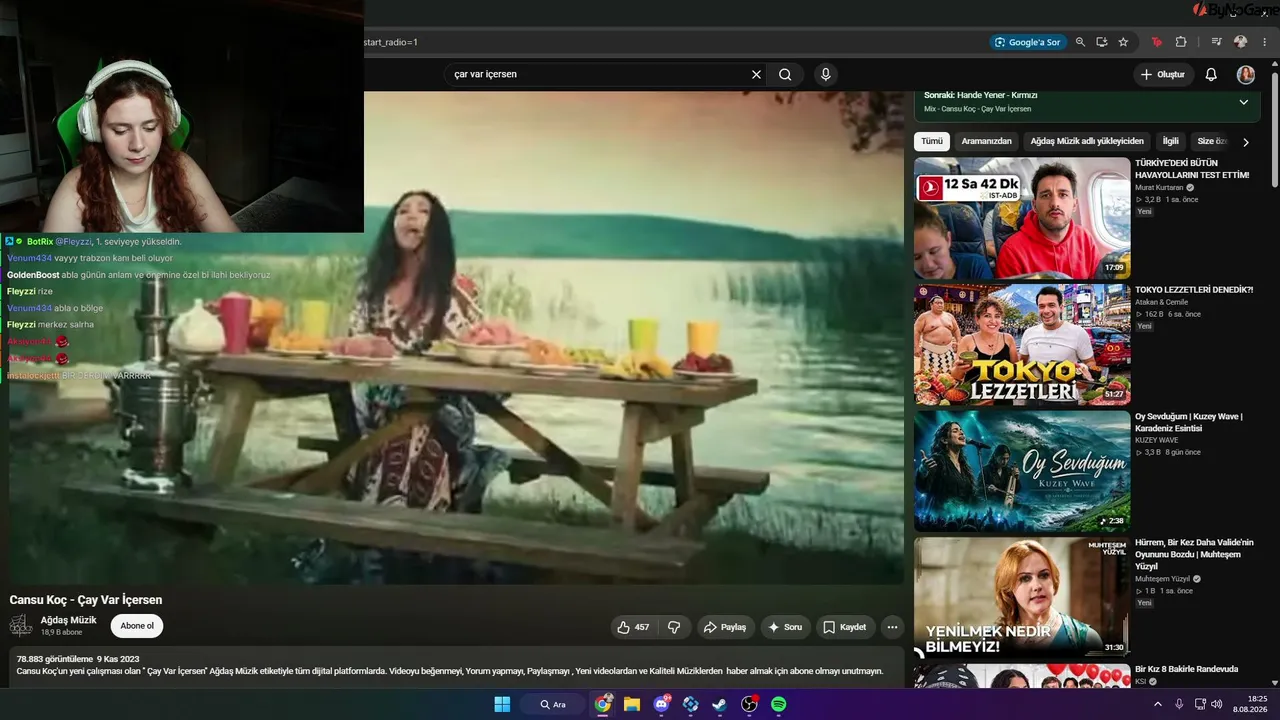
Task: Bookmark this page with the star icon
Action: pyautogui.click(x=1123, y=42)
